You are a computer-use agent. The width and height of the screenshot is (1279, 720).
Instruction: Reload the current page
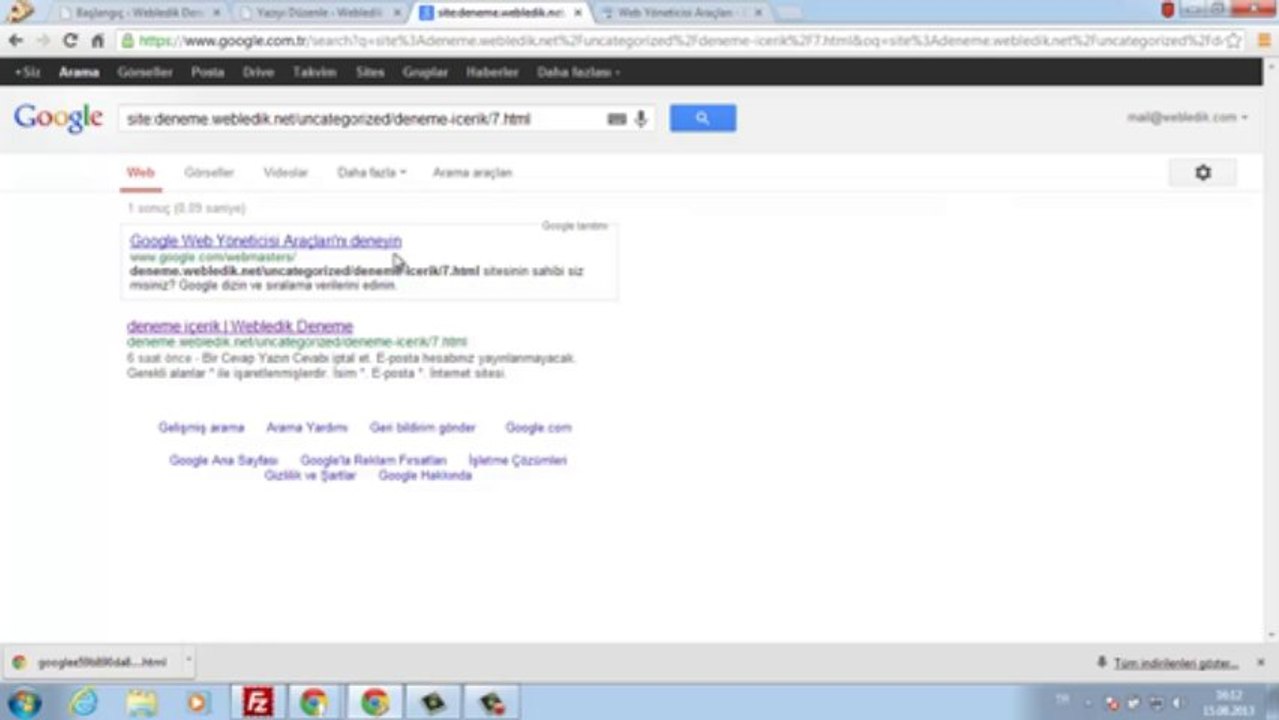pos(70,41)
